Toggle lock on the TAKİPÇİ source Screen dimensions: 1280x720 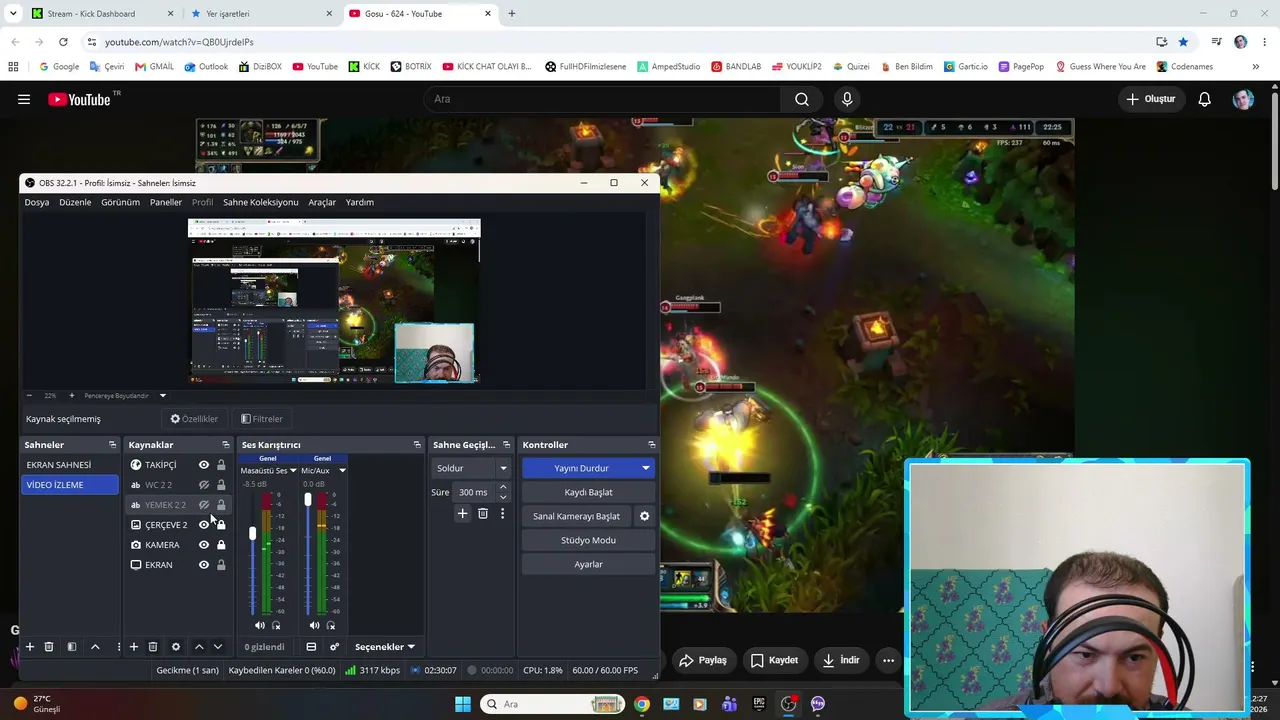pos(221,465)
